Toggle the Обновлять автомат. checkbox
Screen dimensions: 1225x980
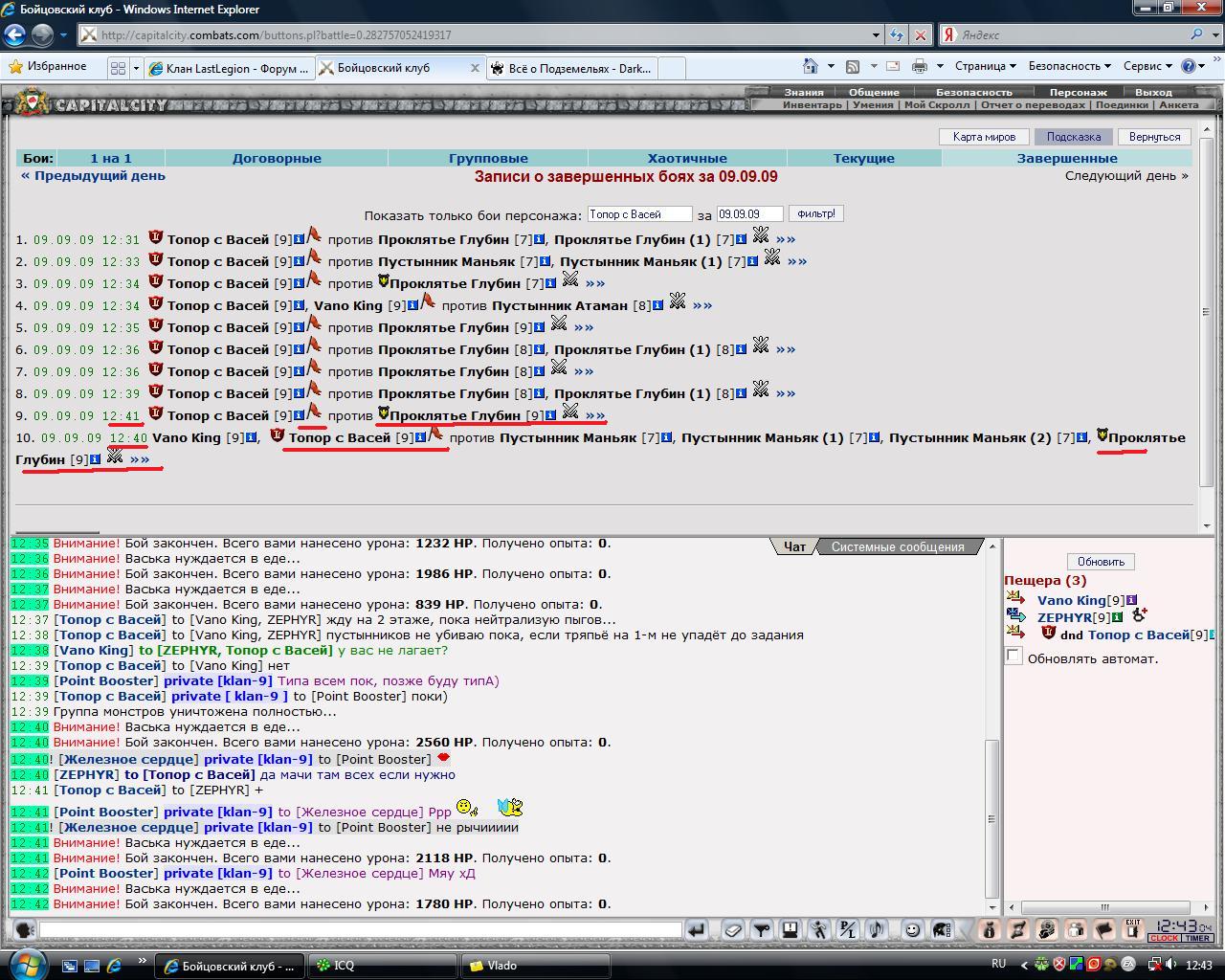(1014, 656)
